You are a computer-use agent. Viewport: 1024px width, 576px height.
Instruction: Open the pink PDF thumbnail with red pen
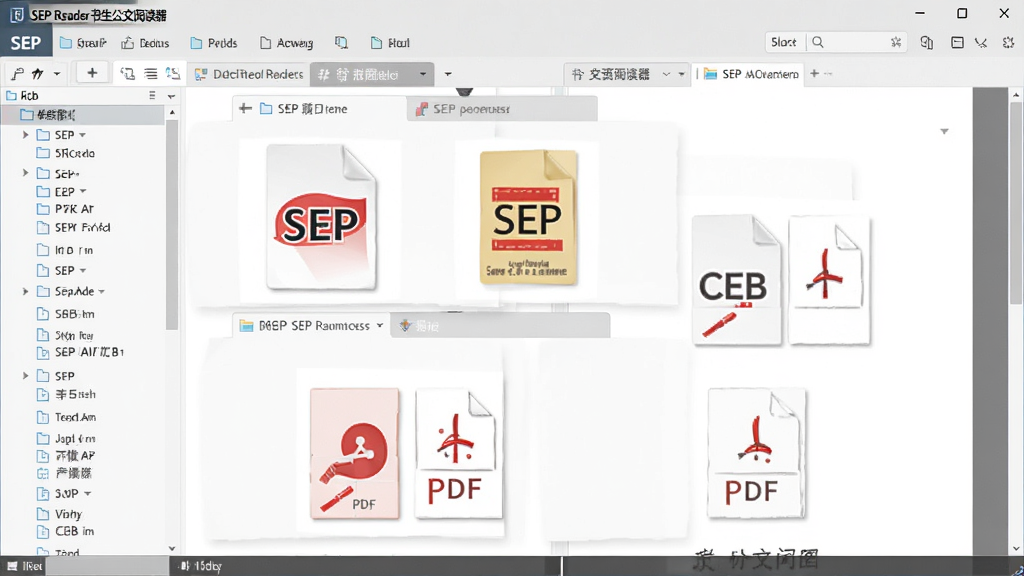[x=355, y=453]
